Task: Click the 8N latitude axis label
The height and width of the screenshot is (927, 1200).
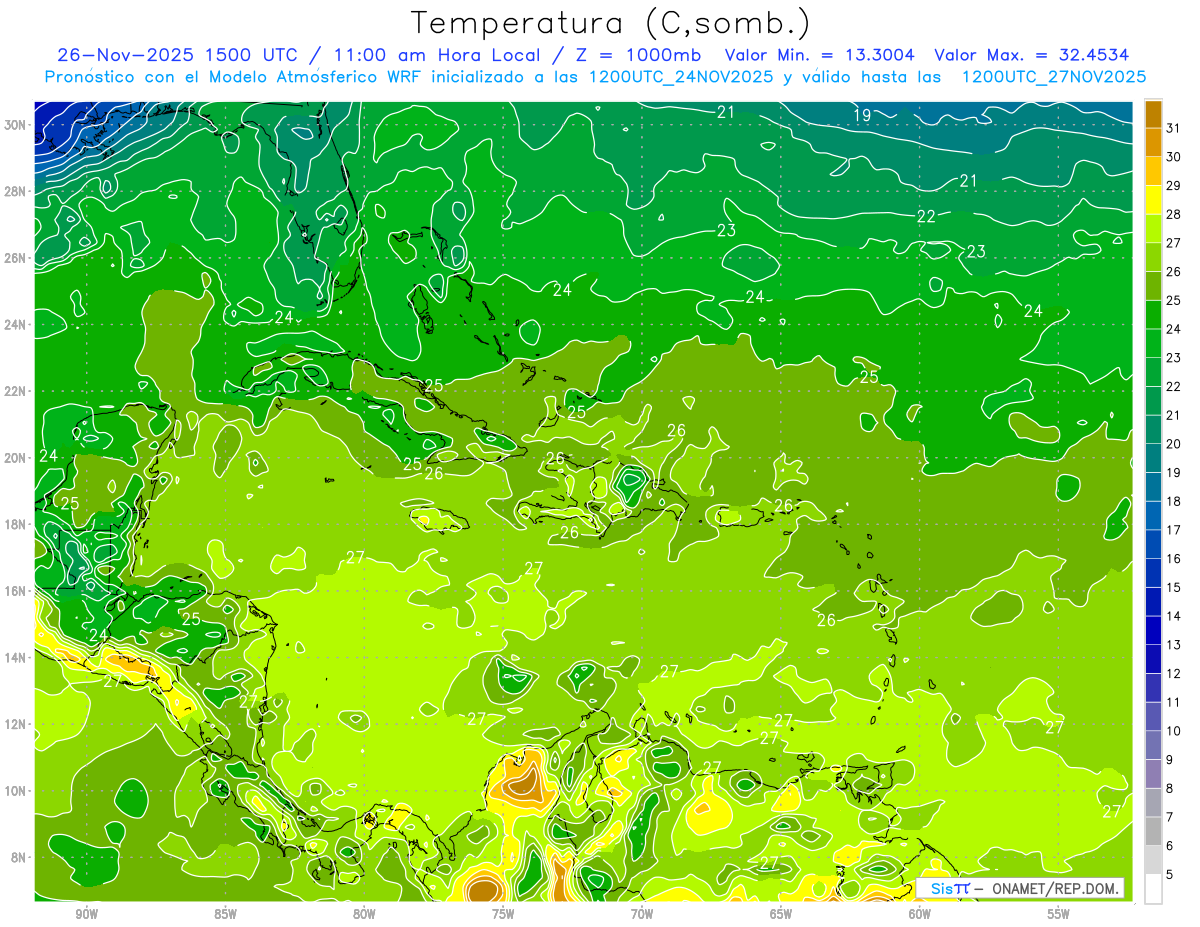Action: click(20, 857)
